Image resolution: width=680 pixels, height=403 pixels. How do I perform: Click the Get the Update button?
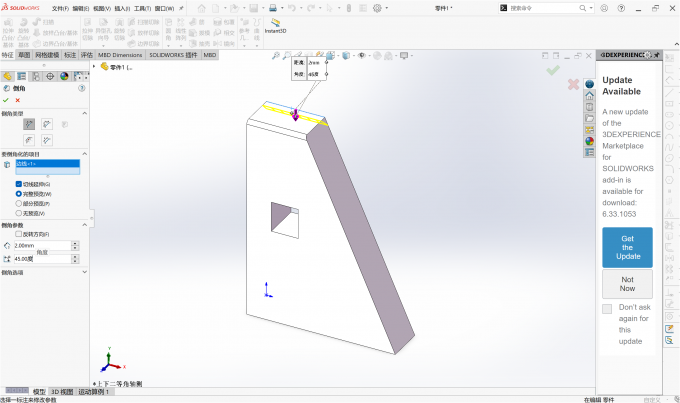627,247
